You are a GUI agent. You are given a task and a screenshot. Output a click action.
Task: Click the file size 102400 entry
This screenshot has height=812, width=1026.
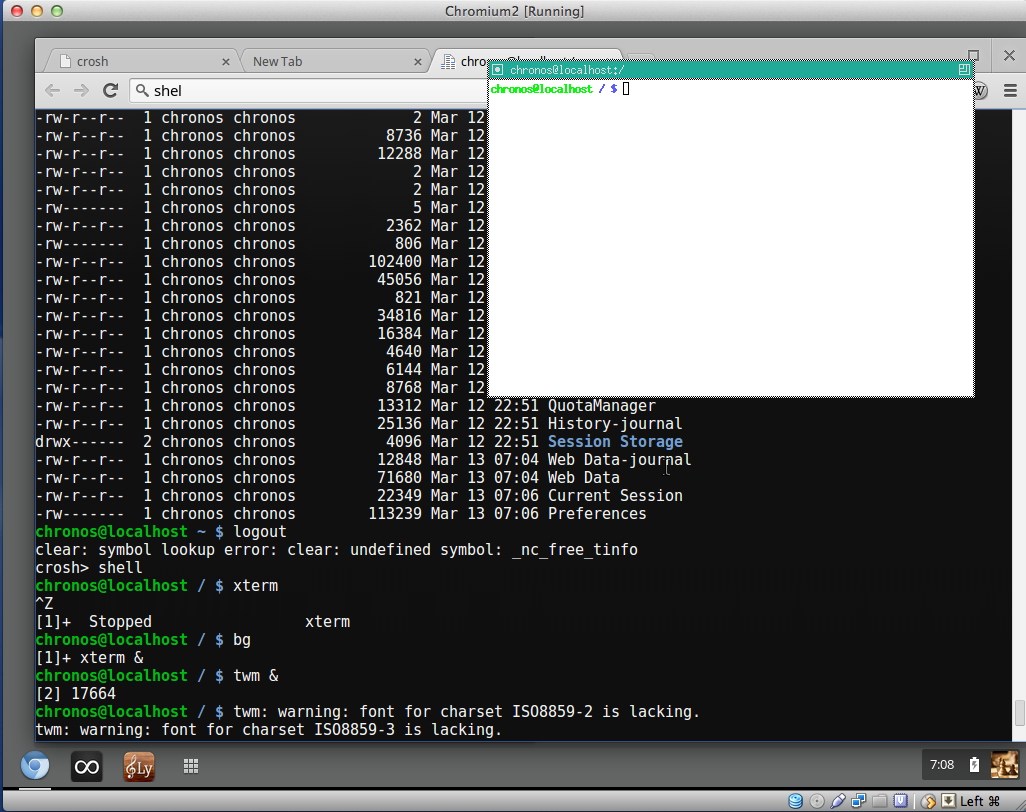point(395,262)
